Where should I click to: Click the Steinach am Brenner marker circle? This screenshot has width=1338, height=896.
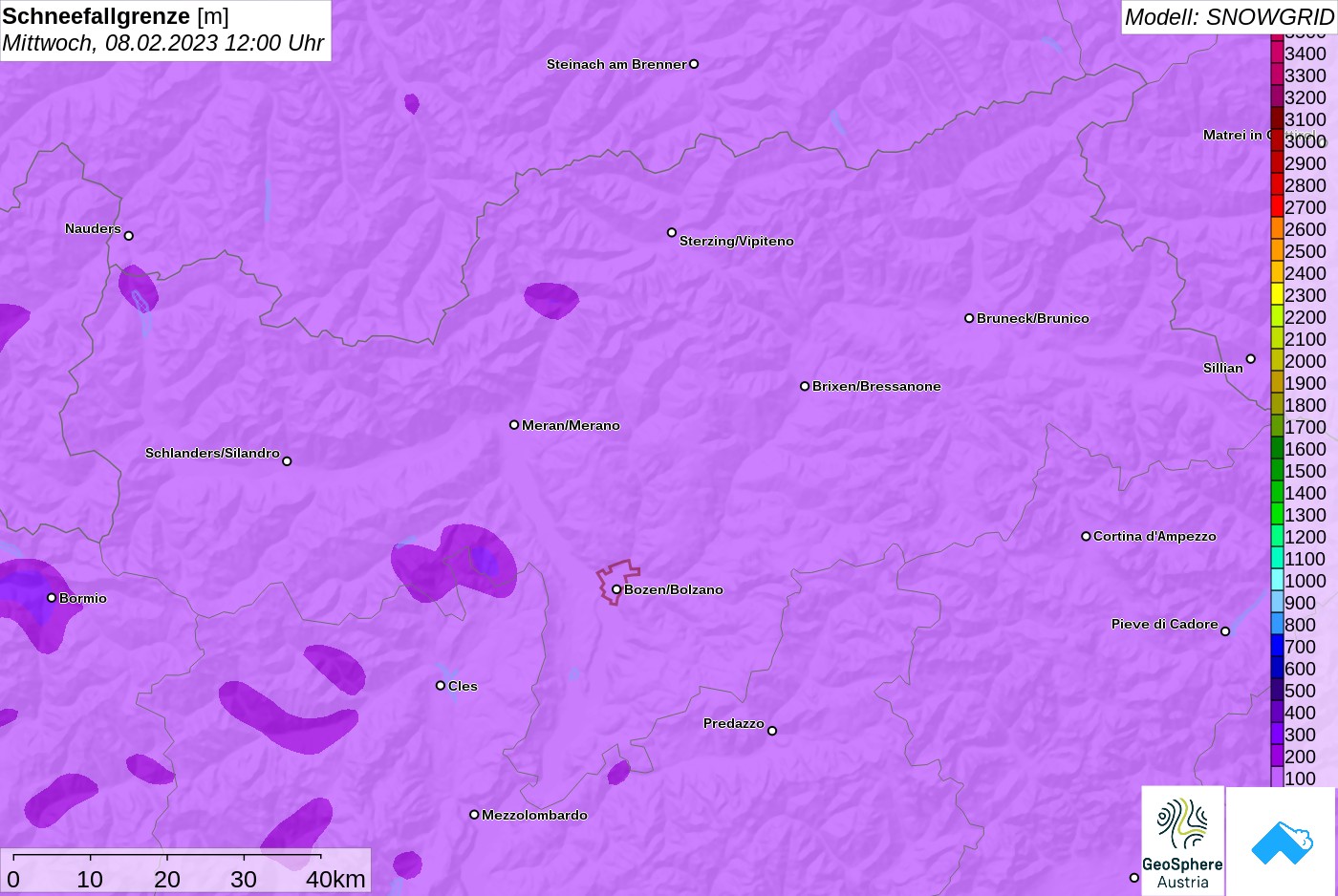point(694,64)
